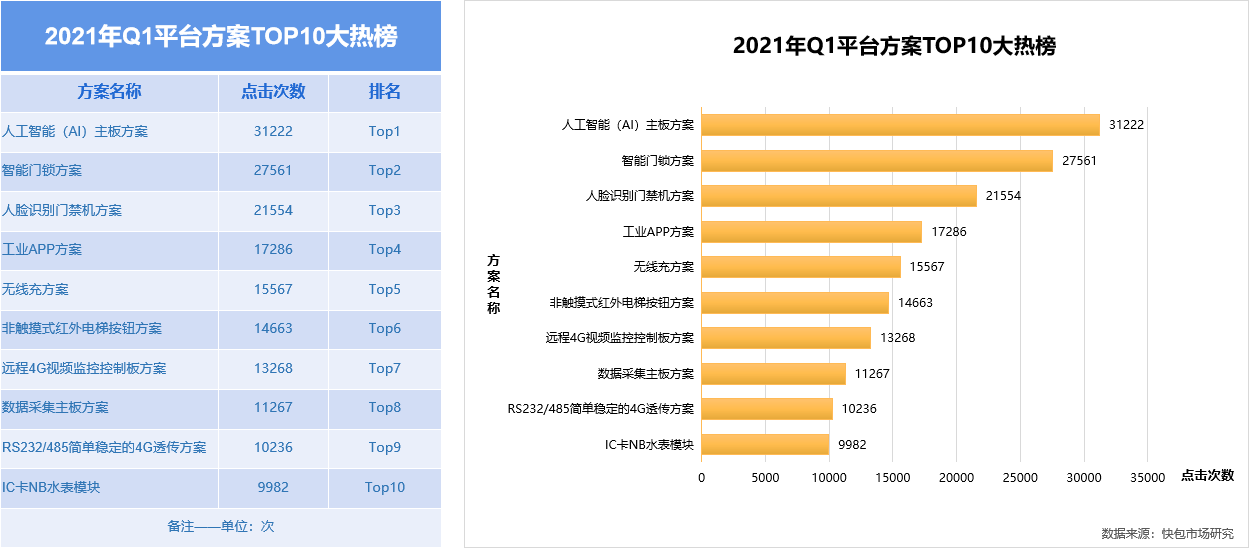Select table value 21554
Image resolution: width=1249 pixels, height=549 pixels.
click(273, 211)
